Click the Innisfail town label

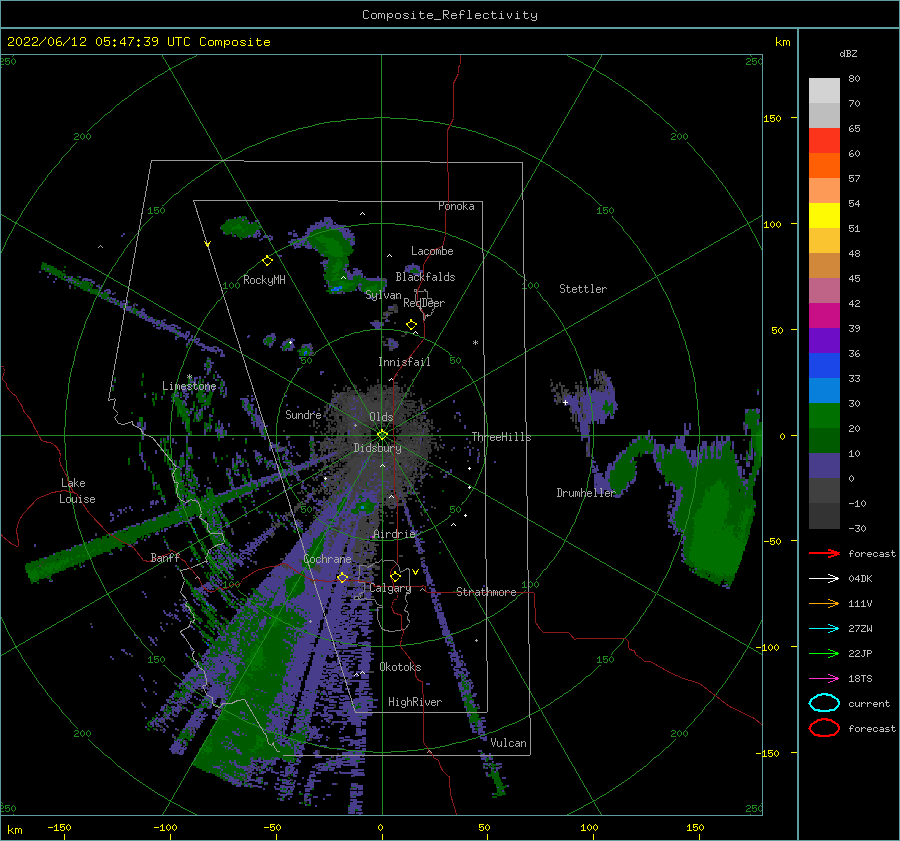click(x=404, y=362)
